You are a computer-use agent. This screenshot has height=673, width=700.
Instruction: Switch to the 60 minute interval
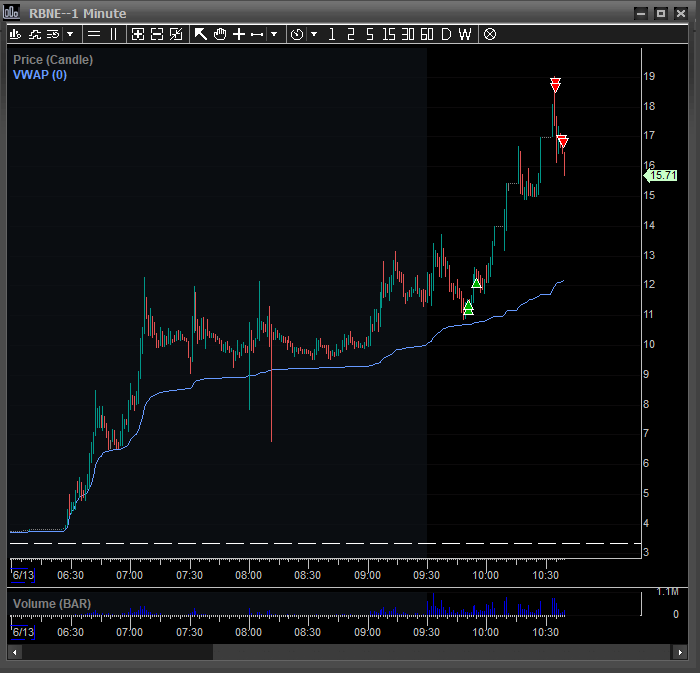427,34
